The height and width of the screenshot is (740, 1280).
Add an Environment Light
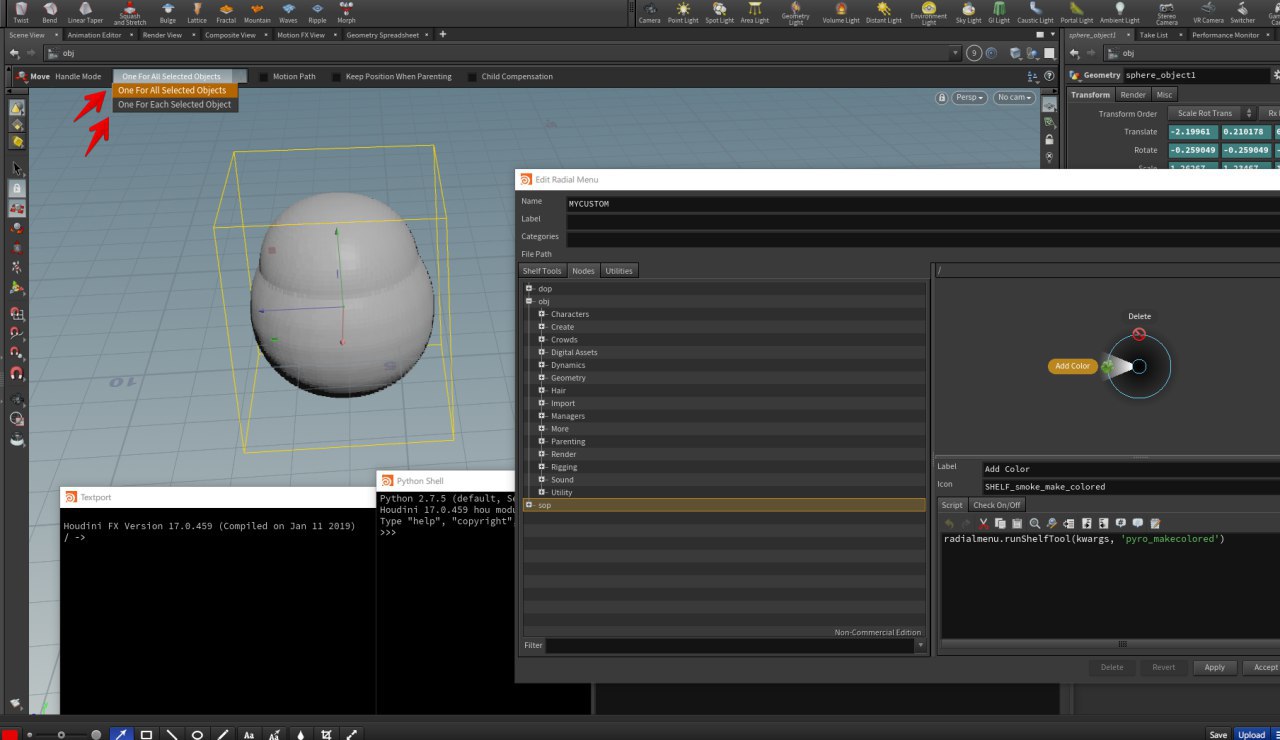coord(928,13)
